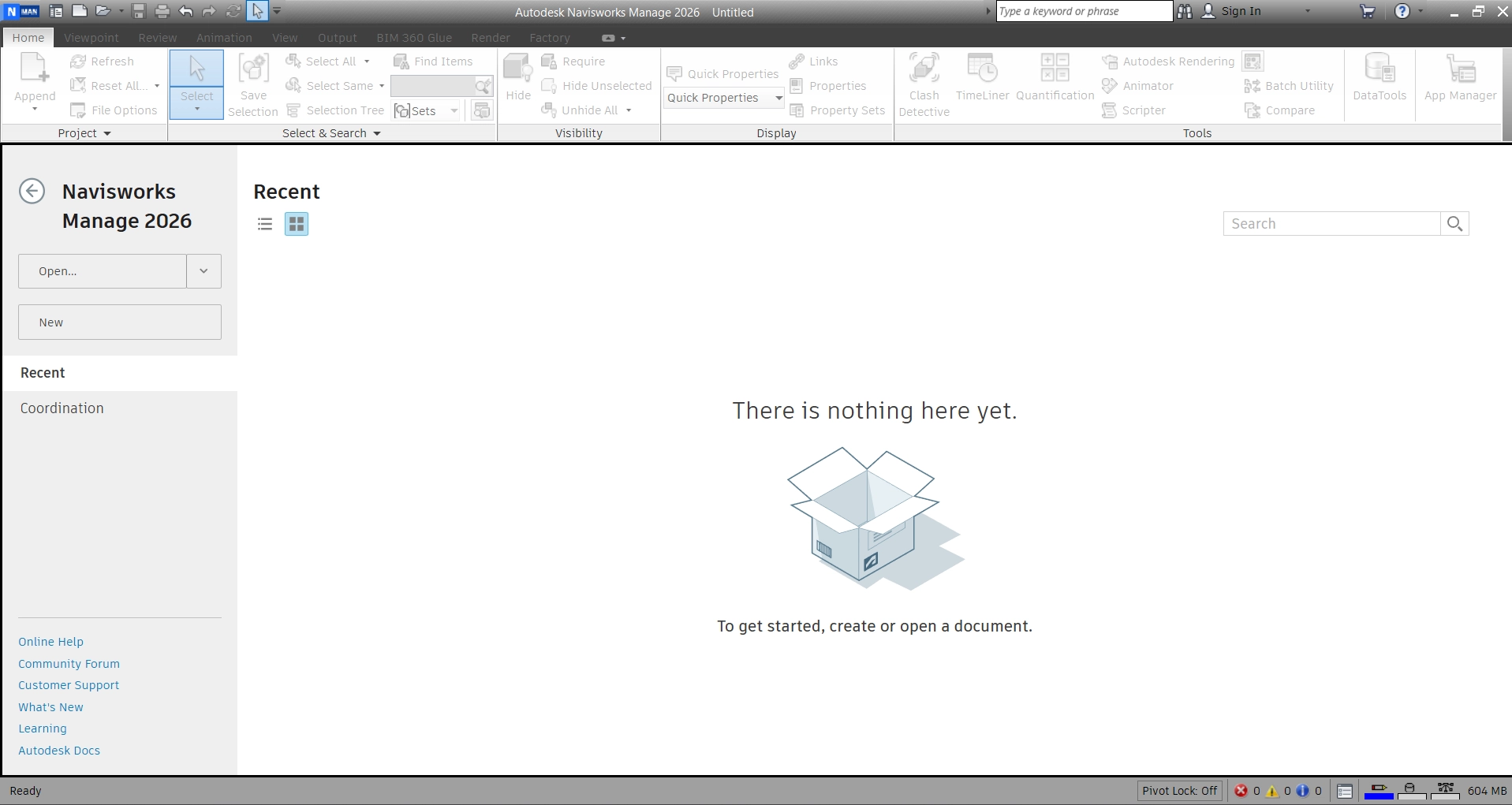Click the back arrow beside Navisworks Manage
The image size is (1512, 805).
click(32, 192)
